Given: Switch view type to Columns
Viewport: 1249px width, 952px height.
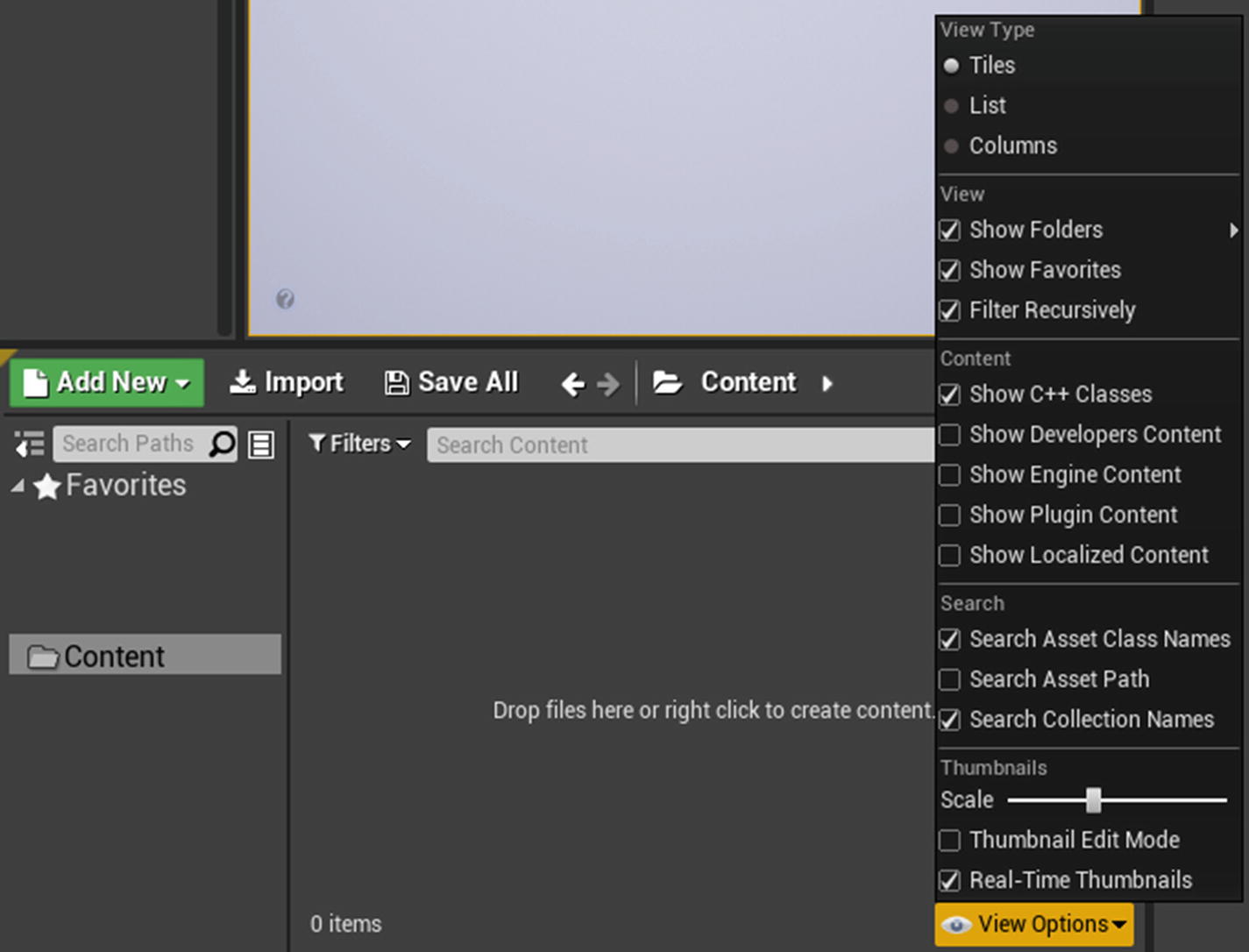Looking at the screenshot, I should pyautogui.click(x=1013, y=146).
